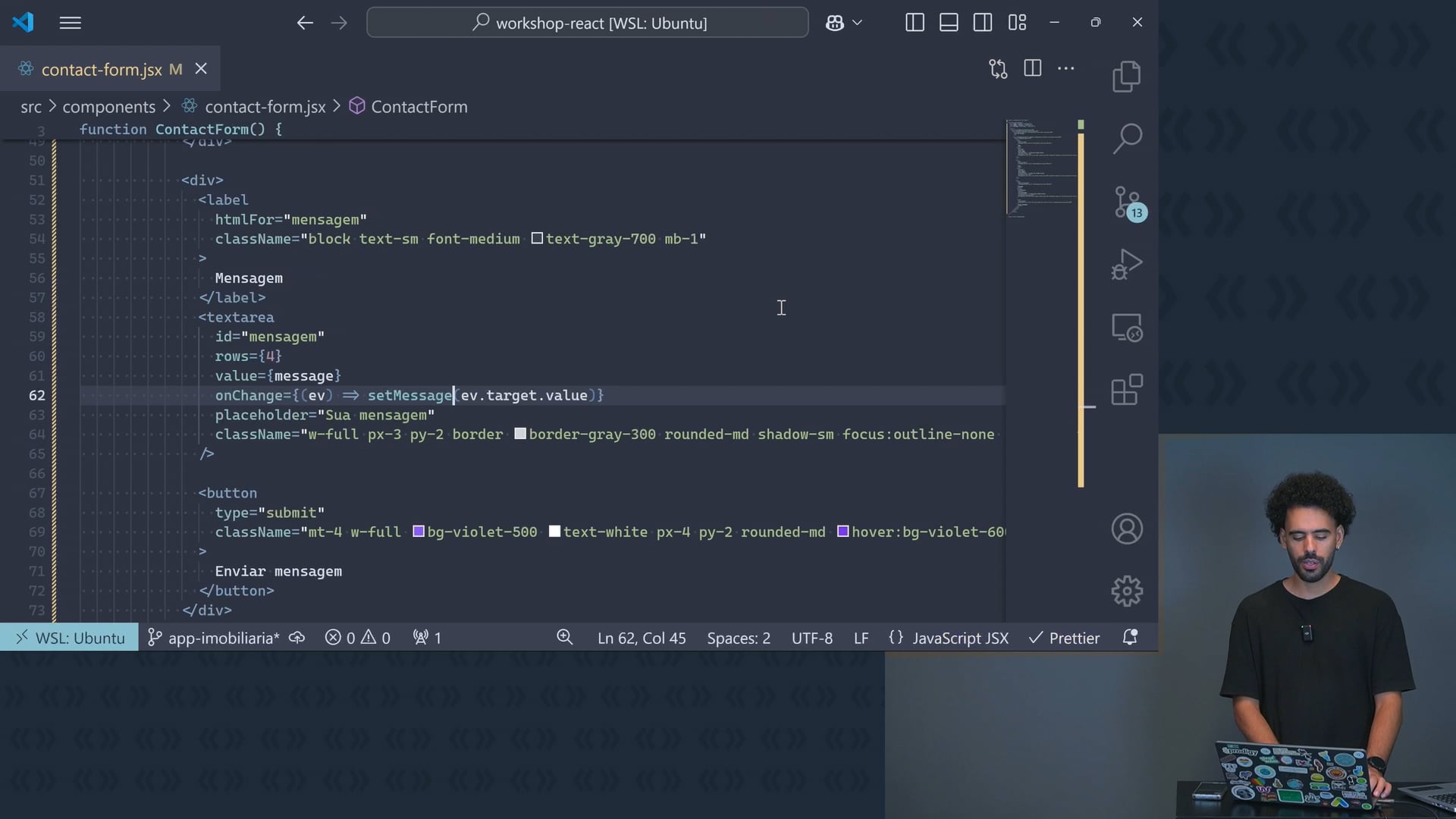Screen dimensions: 1456x819
Task: Open the Remote Explorer view
Action: (x=1127, y=328)
